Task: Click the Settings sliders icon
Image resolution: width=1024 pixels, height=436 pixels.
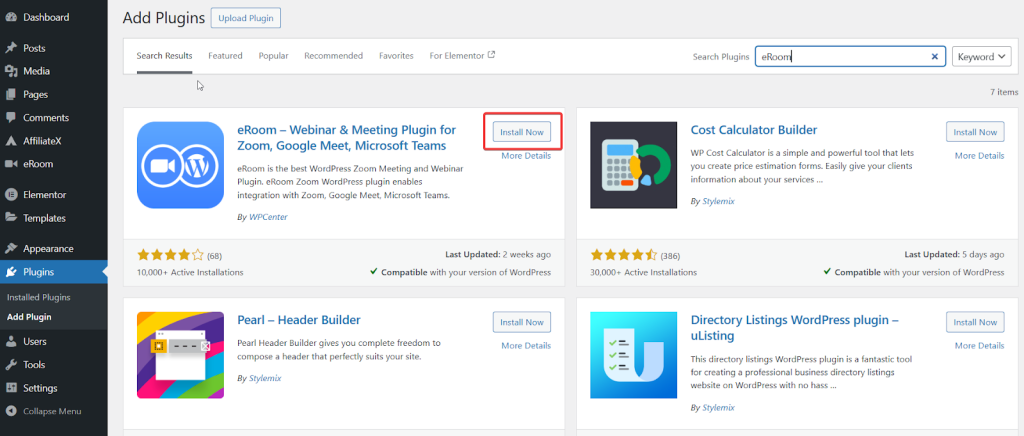Action: click(x=10, y=388)
